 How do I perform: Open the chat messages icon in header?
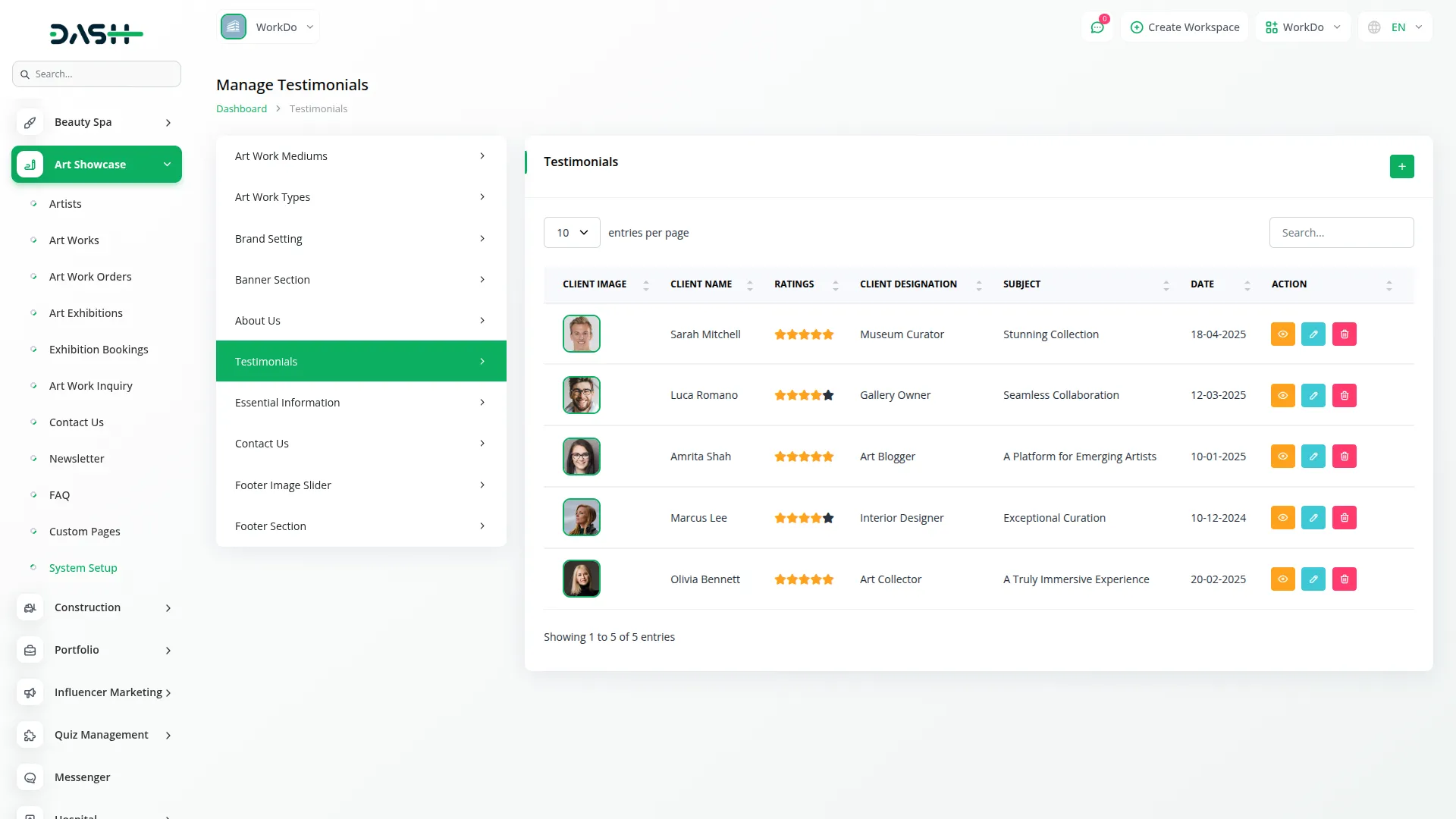tap(1097, 27)
